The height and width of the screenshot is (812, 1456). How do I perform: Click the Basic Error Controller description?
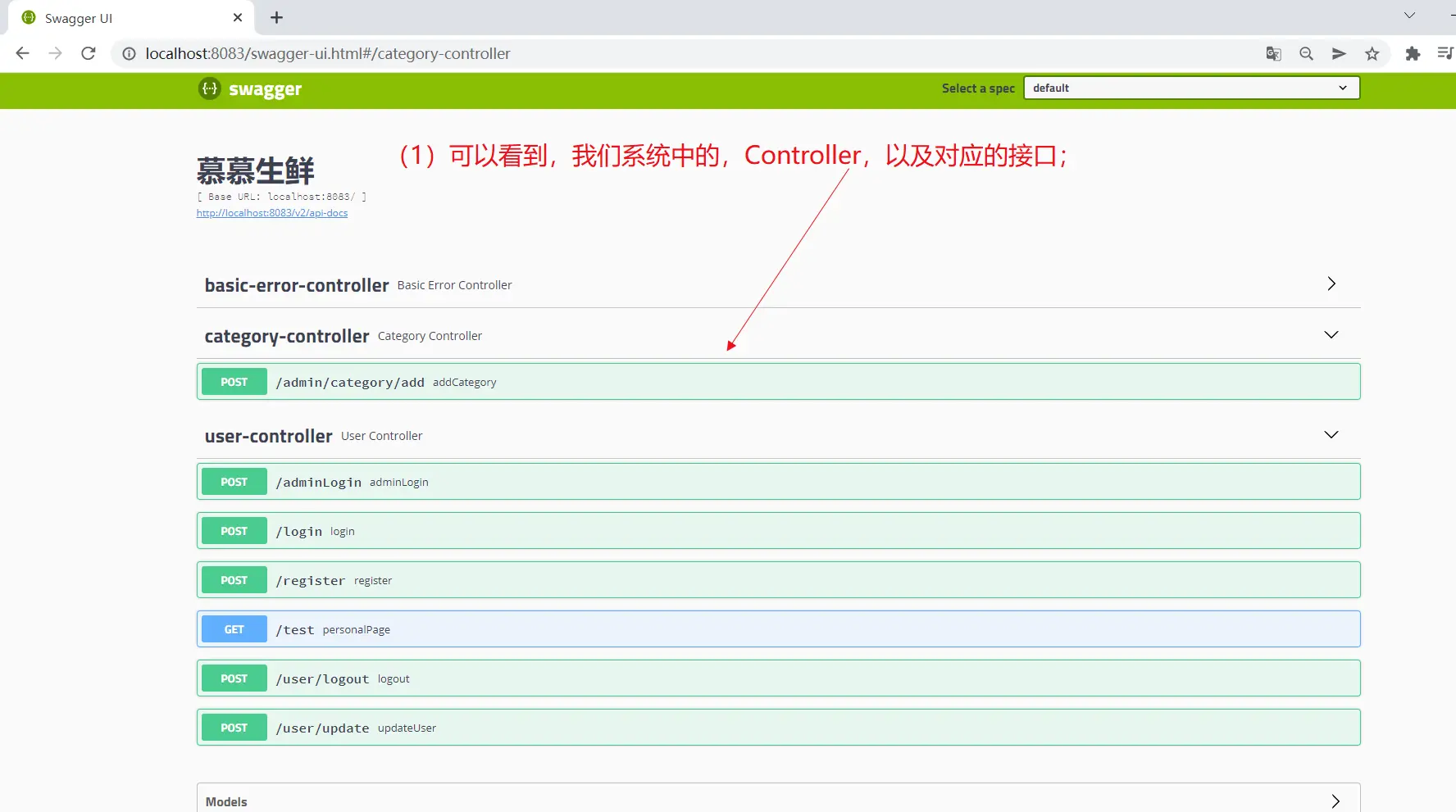pos(455,285)
